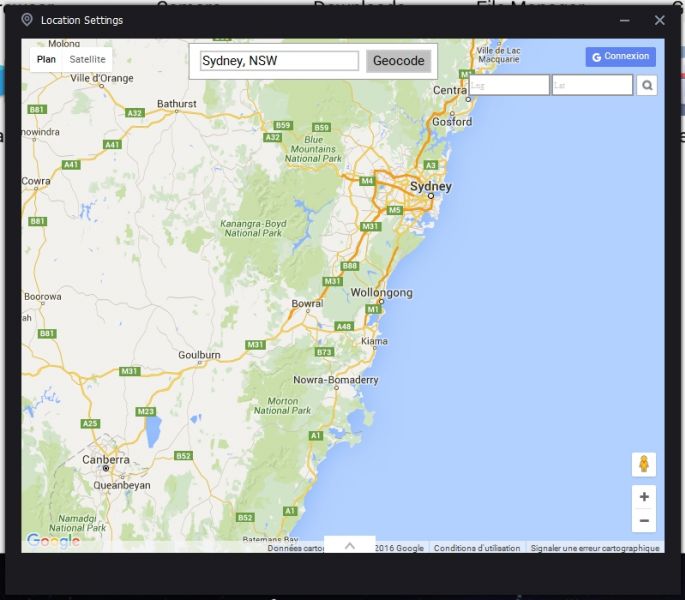Screen dimensions: 685x600
Task: Click the Ville d'Orange label
Action: pos(102,78)
